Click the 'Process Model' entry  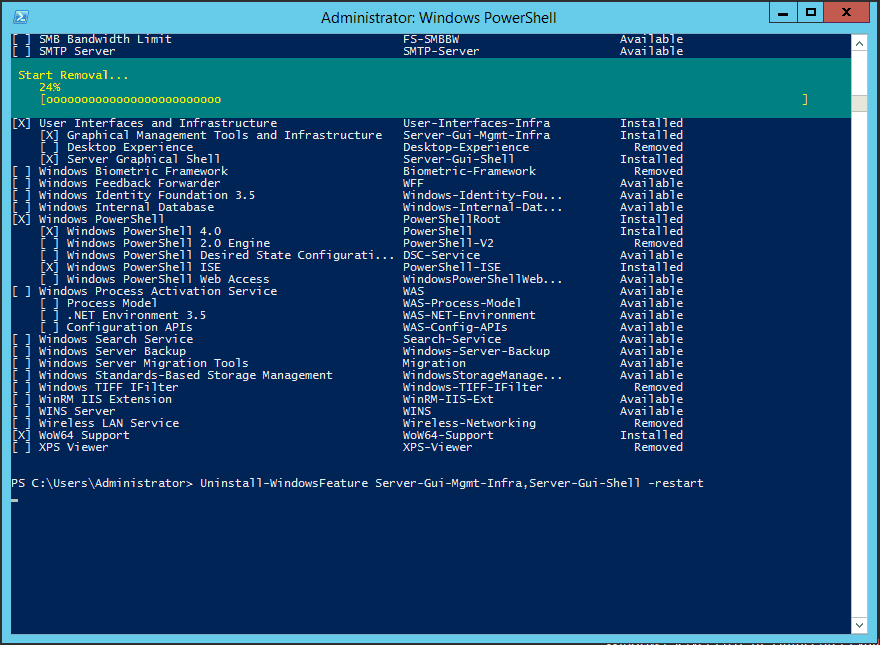tap(112, 303)
